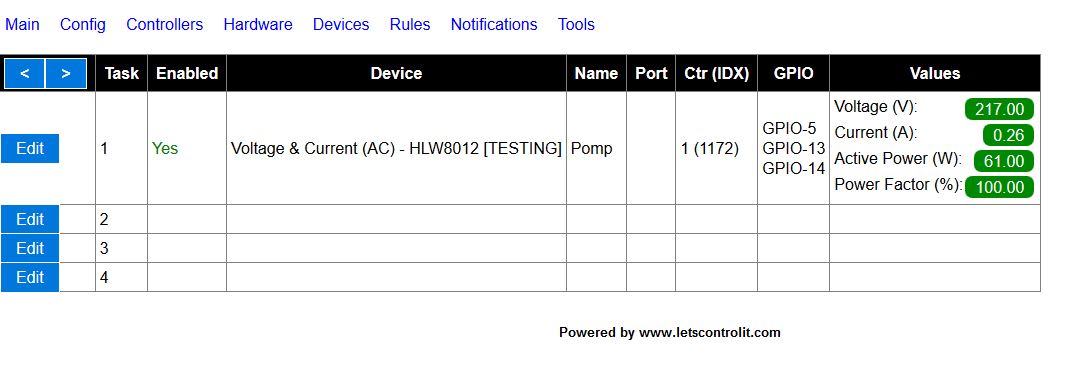Screen dimensions: 1086x369
Task: Click the Power Factor 100.00 badge
Action: (999, 187)
